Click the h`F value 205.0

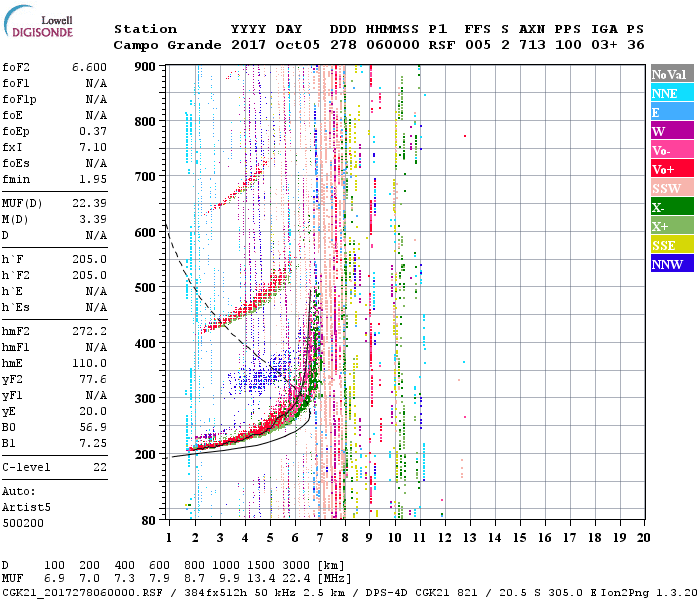click(x=89, y=259)
